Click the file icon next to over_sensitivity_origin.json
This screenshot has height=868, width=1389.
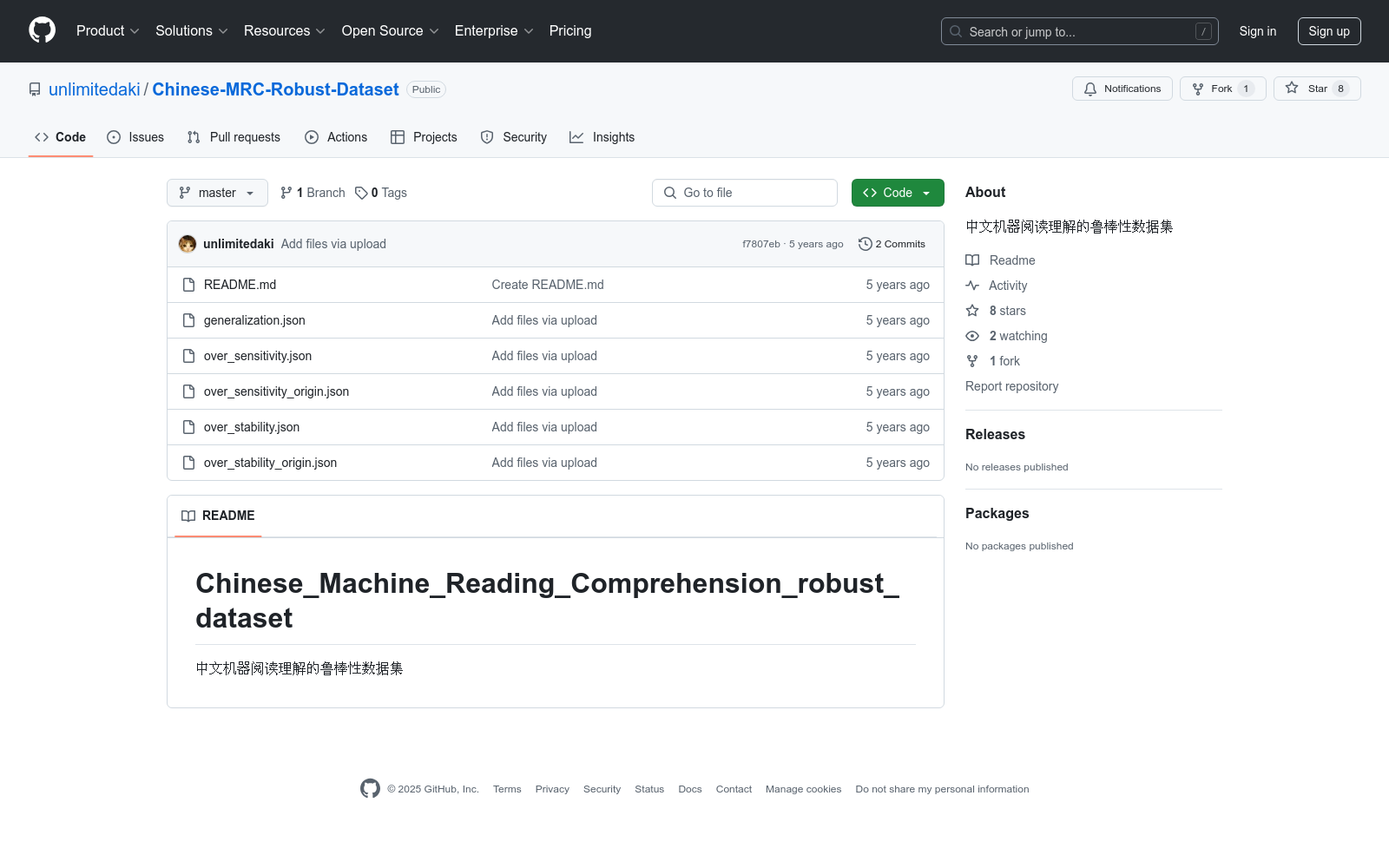click(188, 391)
